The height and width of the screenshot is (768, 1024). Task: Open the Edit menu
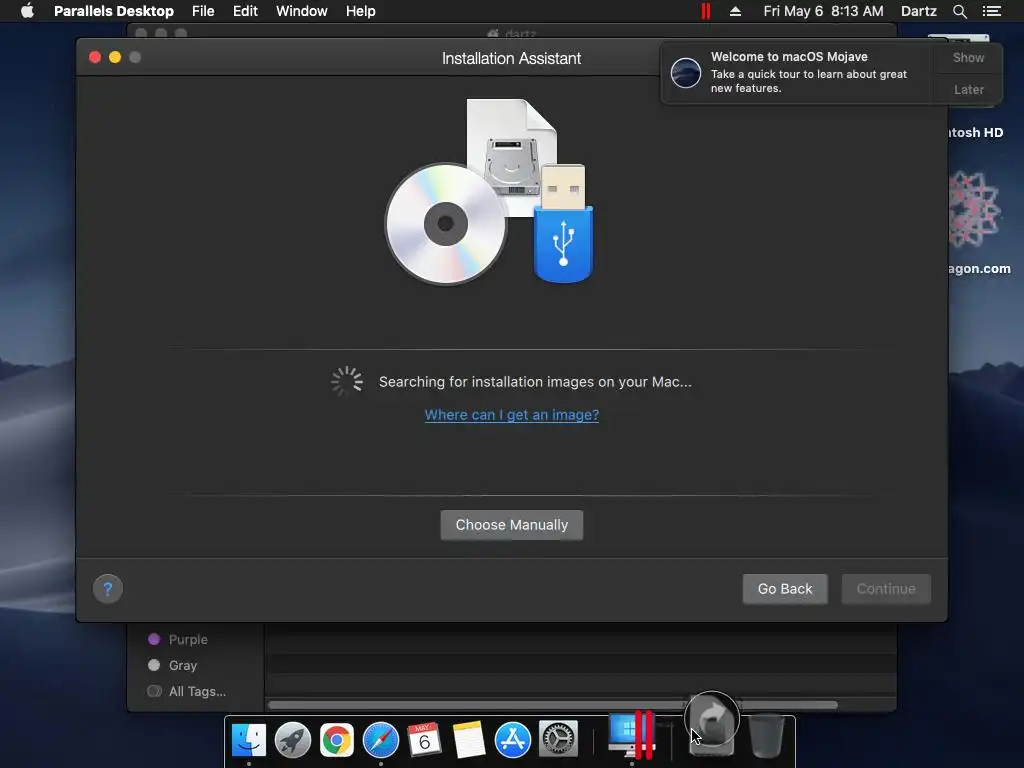(x=246, y=11)
